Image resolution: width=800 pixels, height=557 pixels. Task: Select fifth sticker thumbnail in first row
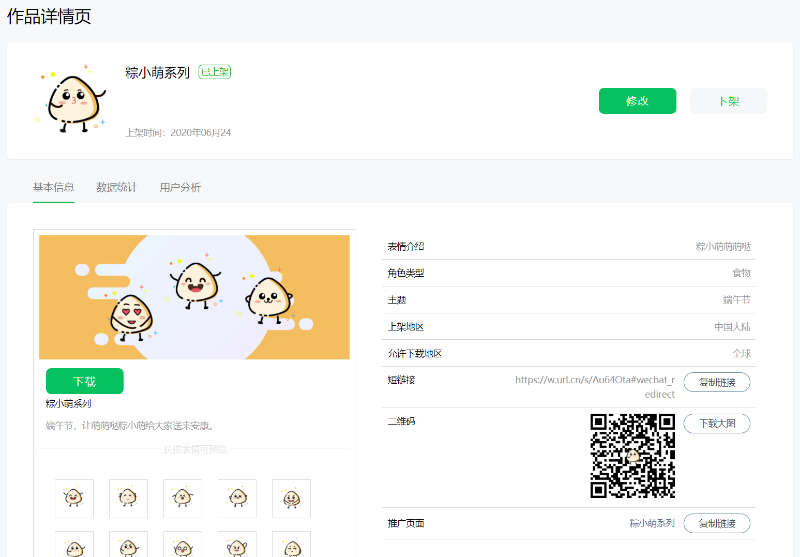click(x=291, y=498)
